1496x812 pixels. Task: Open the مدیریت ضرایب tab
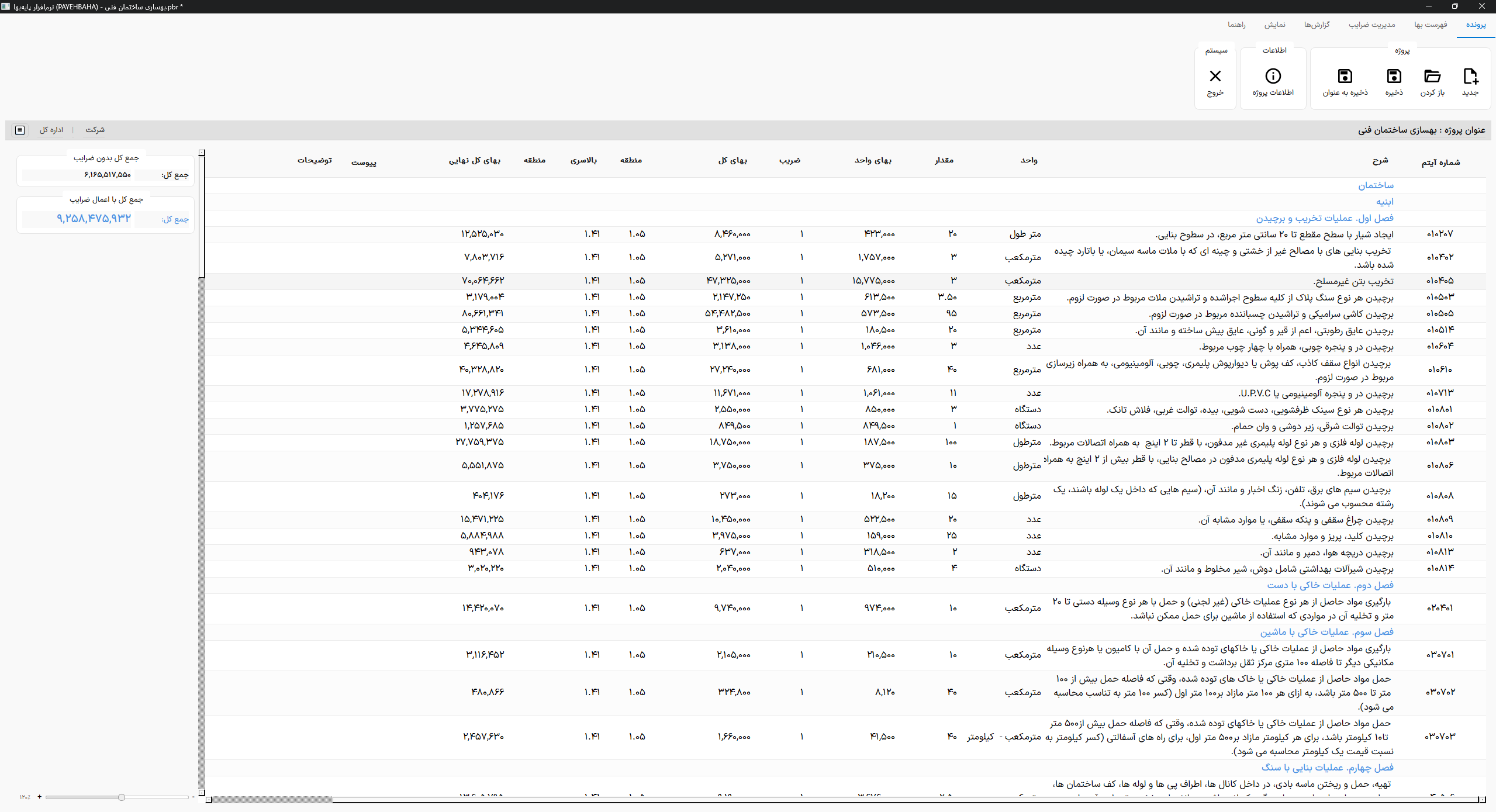(x=1371, y=25)
